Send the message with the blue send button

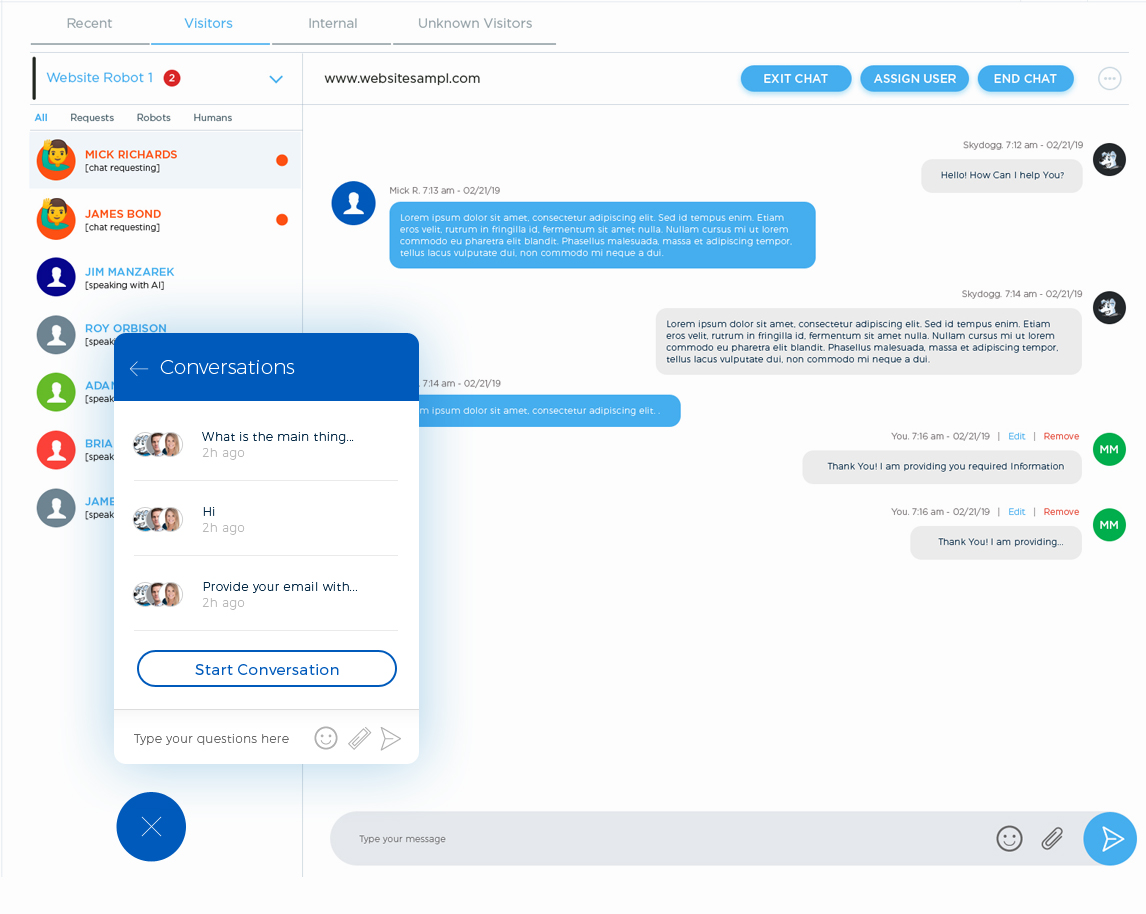point(1110,839)
